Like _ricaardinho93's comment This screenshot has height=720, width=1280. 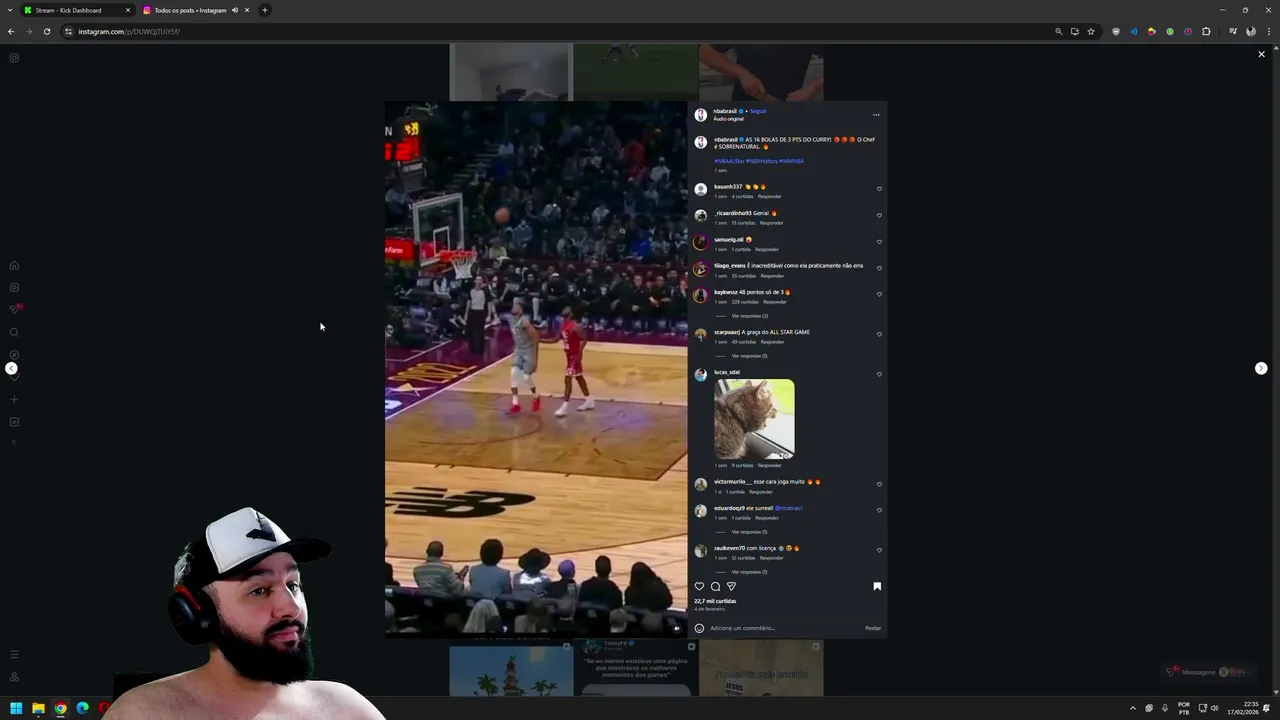tap(879, 215)
